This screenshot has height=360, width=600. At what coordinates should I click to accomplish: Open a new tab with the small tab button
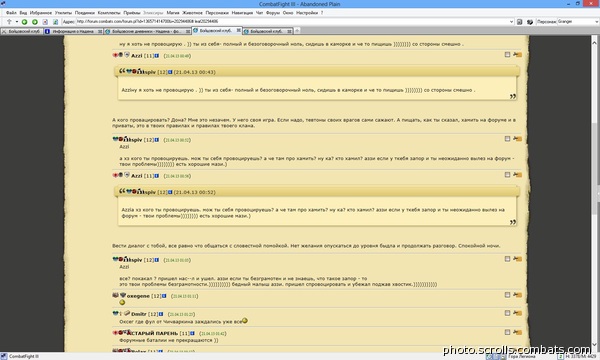tap(297, 31)
